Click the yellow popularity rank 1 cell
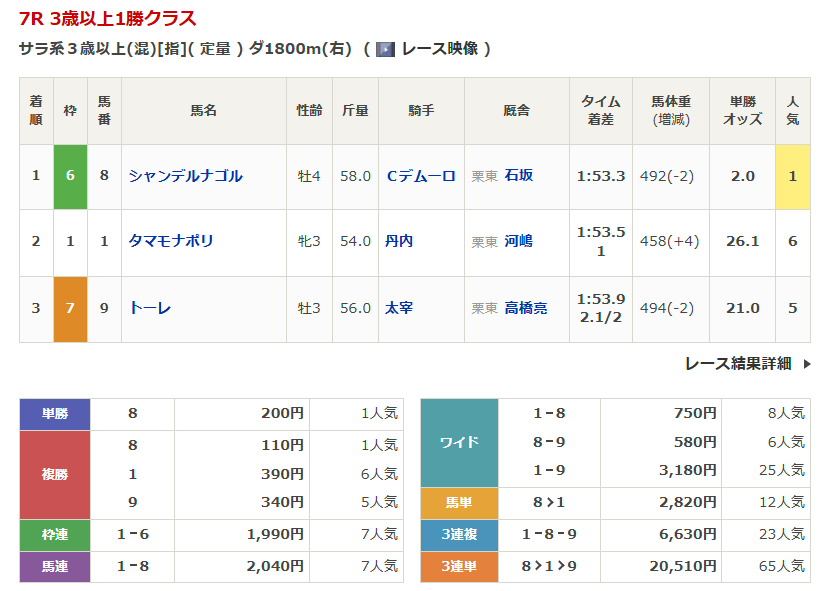 792,176
